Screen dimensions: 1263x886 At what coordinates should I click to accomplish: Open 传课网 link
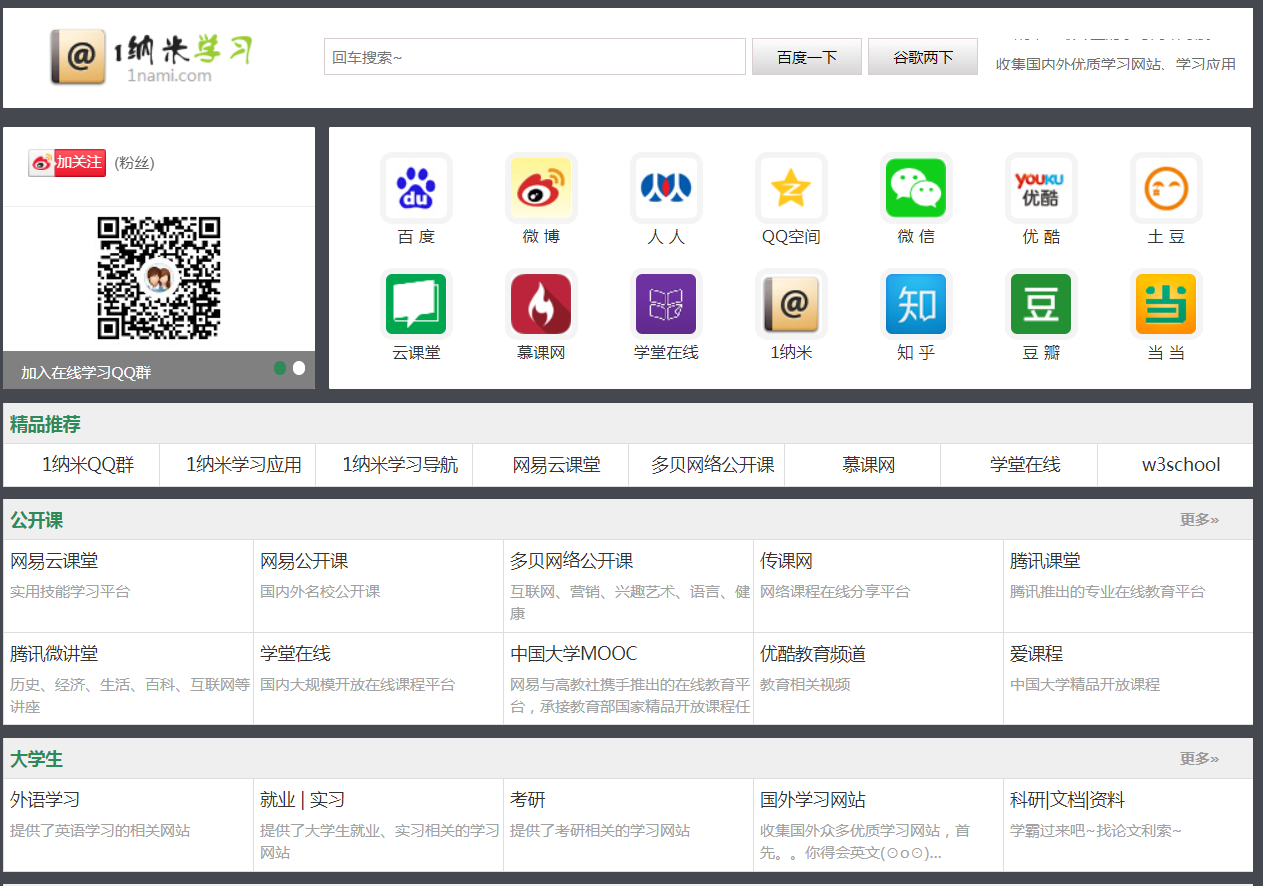tap(786, 561)
